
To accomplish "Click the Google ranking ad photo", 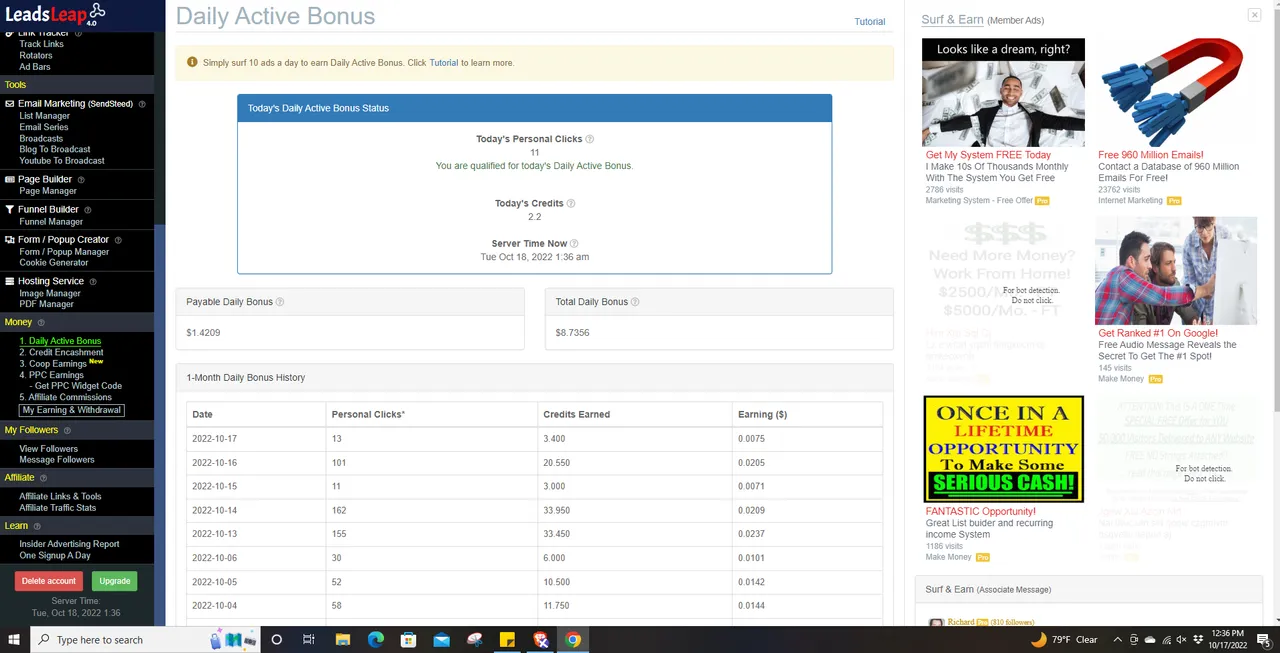I will pyautogui.click(x=1176, y=270).
